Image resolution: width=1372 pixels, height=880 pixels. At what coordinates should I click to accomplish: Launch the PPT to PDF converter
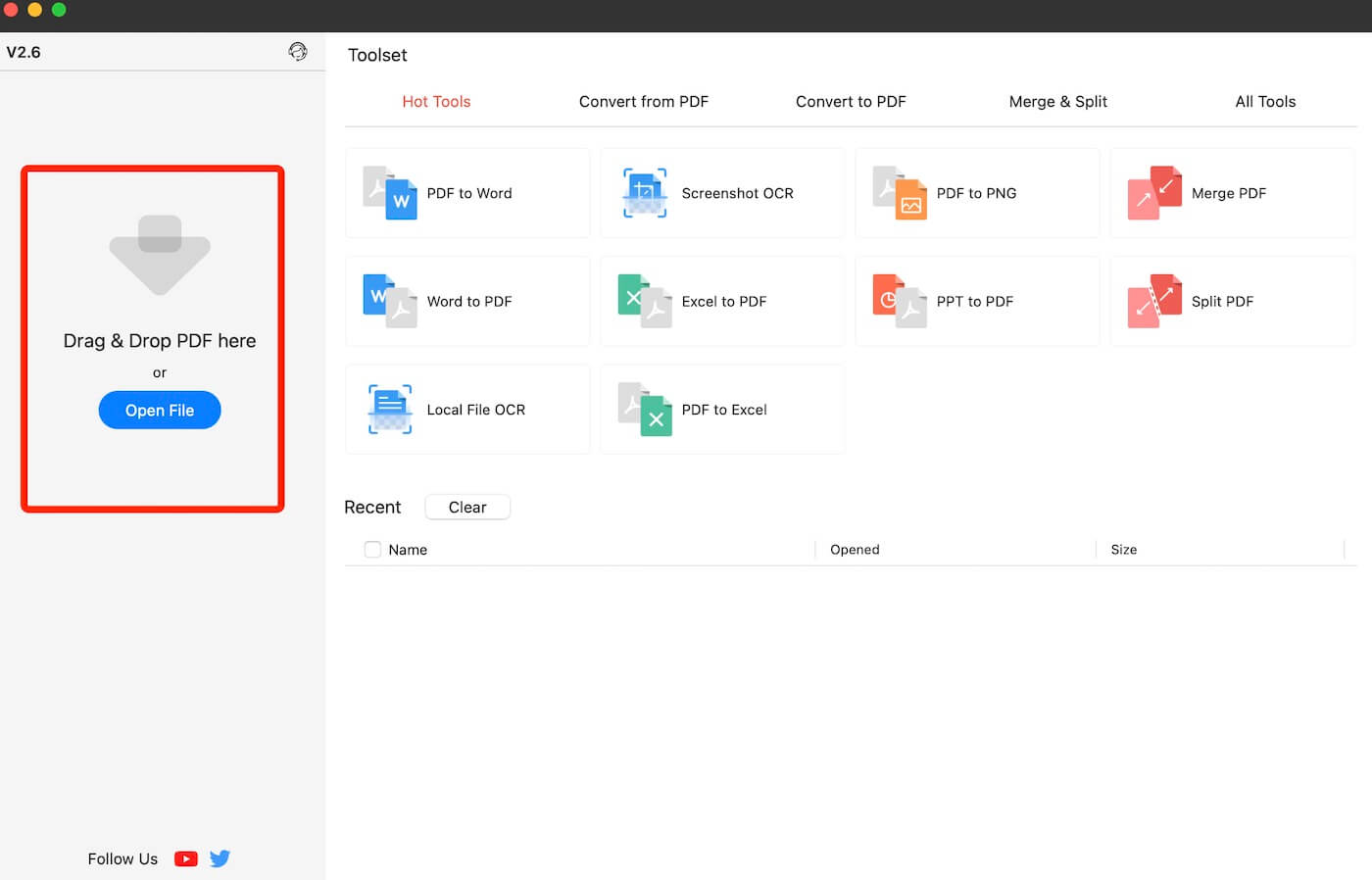point(977,301)
